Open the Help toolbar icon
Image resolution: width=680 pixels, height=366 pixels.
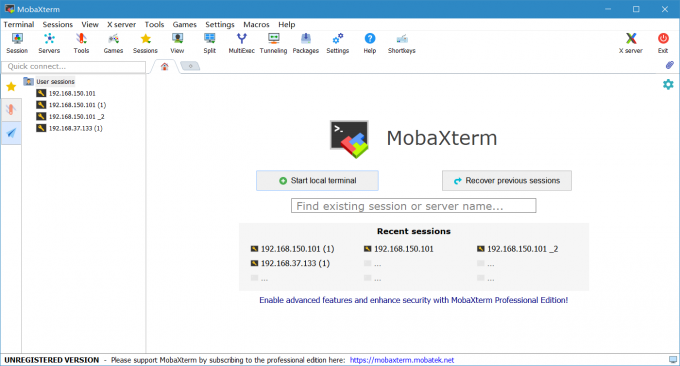point(370,43)
